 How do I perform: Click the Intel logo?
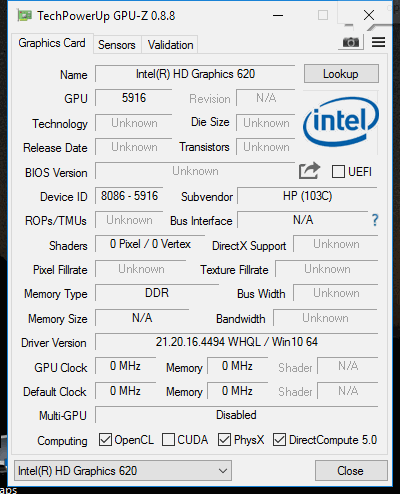tap(341, 122)
